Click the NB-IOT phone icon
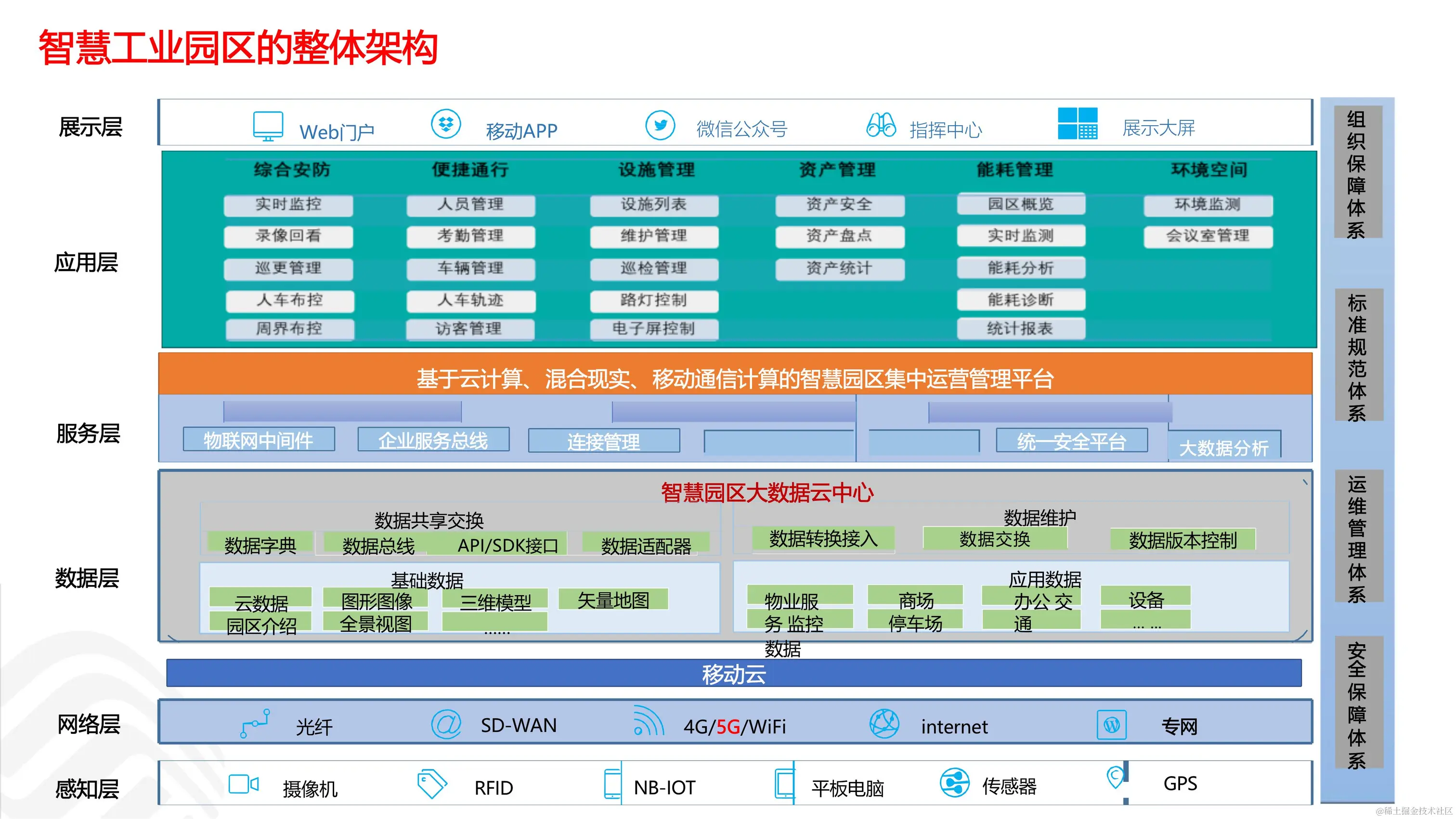 [x=612, y=783]
